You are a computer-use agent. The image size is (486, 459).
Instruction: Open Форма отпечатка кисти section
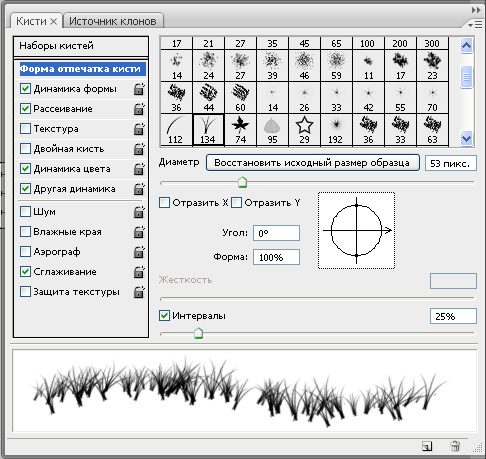click(x=80, y=69)
